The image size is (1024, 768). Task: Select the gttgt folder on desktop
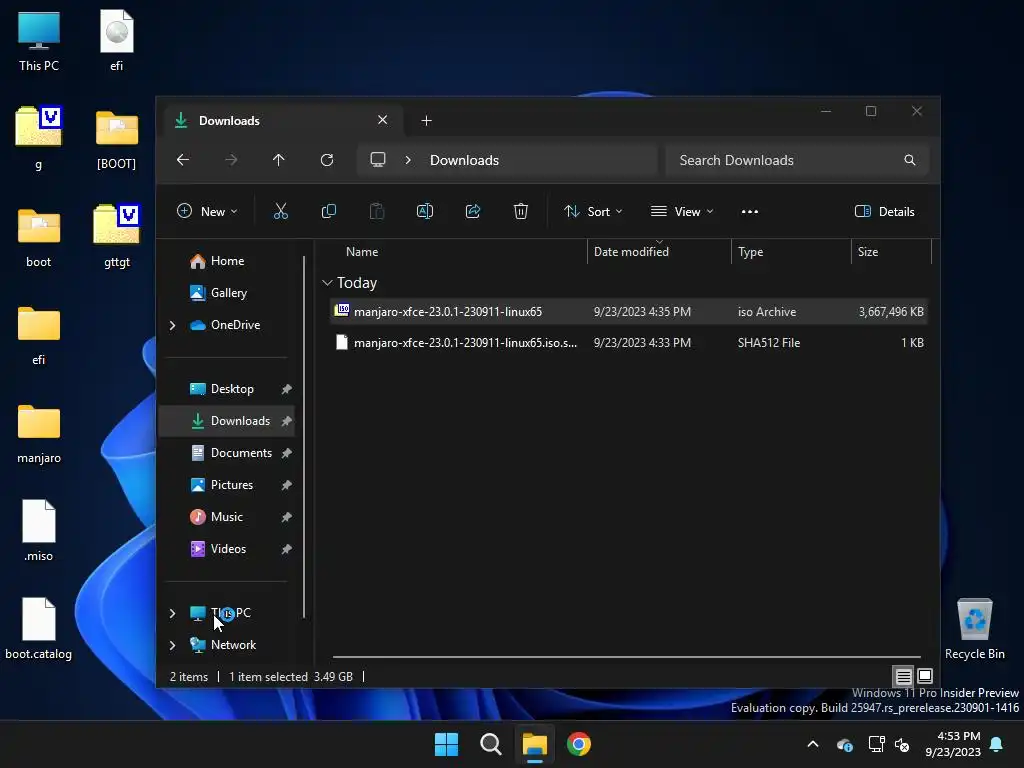pos(117,237)
